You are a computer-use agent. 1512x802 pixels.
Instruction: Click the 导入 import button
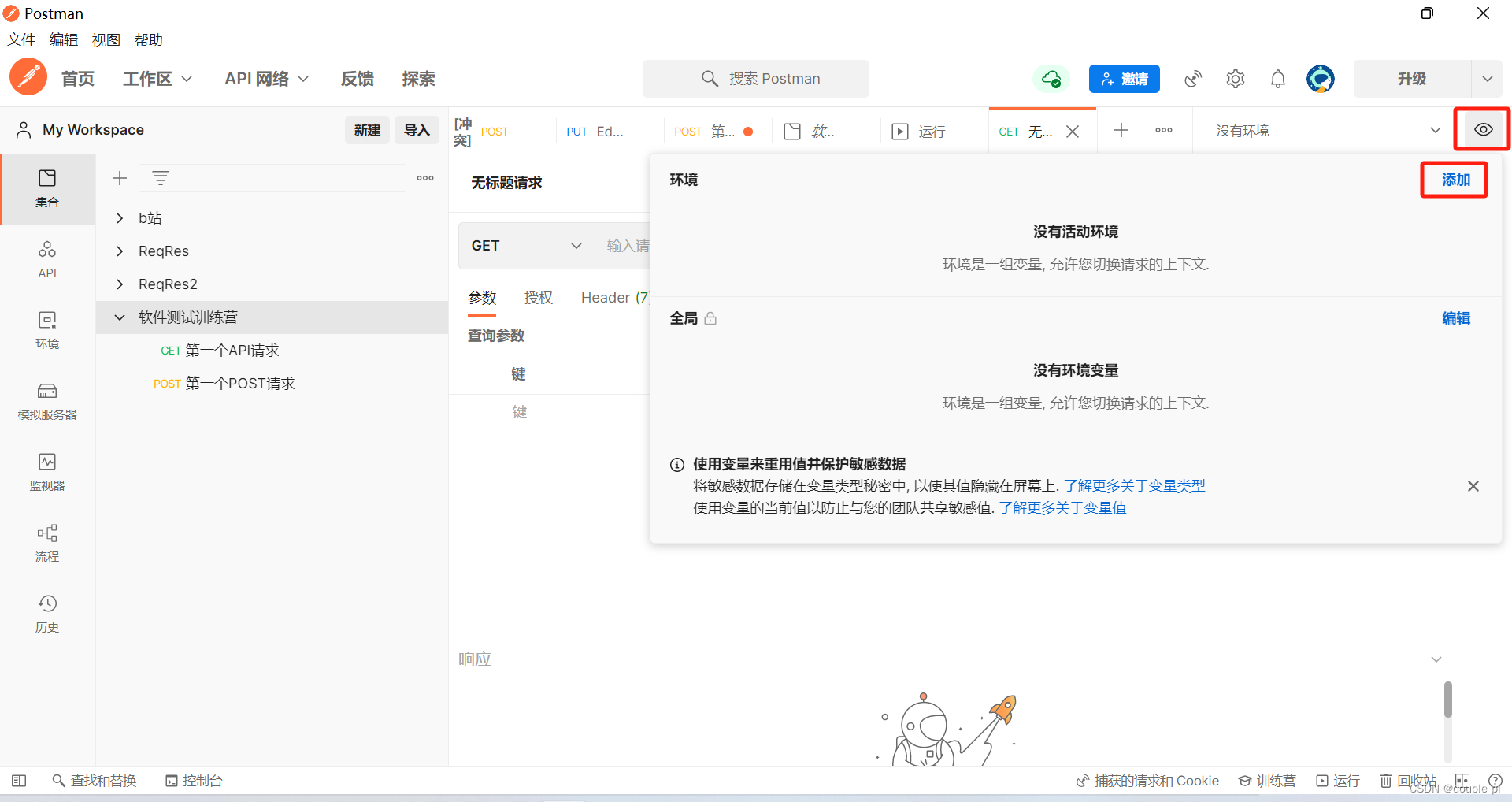417,130
